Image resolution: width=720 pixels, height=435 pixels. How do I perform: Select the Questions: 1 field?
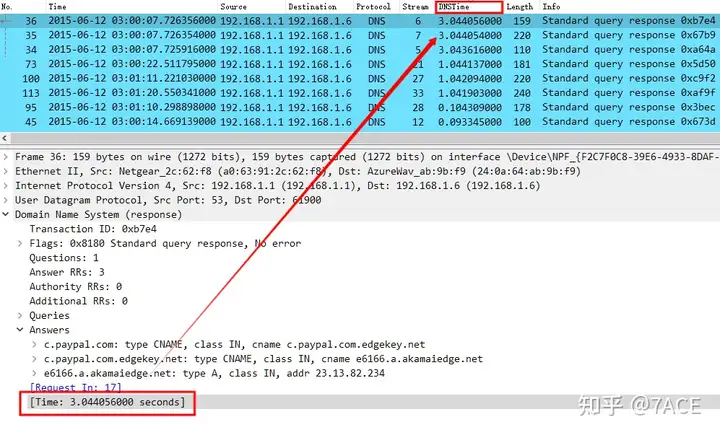[64, 258]
